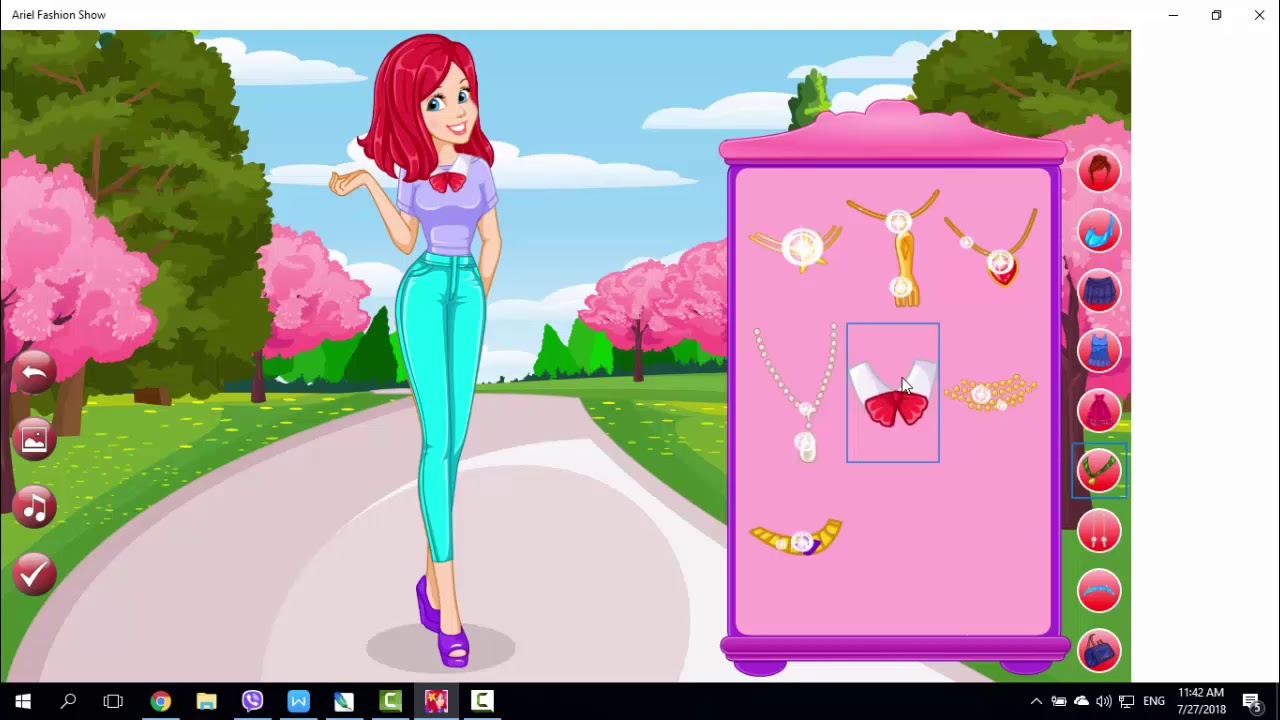
Task: Open the network icon in the tray
Action: [1126, 701]
